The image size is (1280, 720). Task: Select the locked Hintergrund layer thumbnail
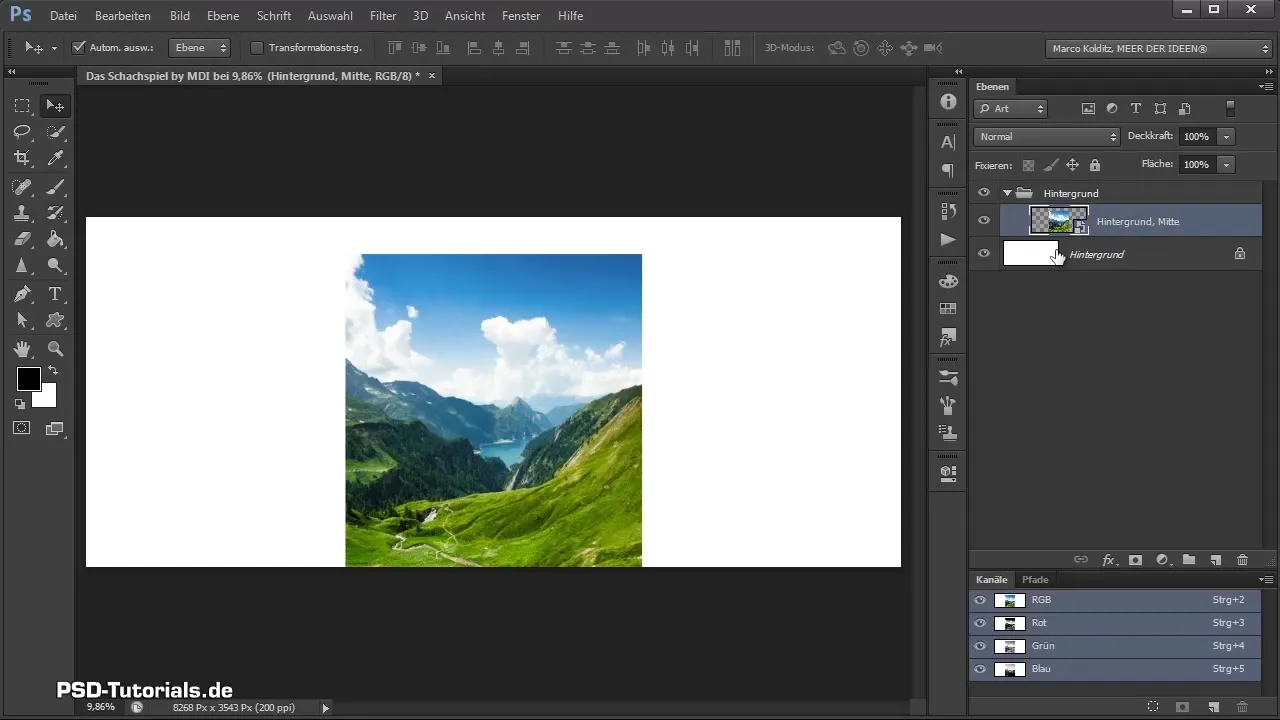1030,254
